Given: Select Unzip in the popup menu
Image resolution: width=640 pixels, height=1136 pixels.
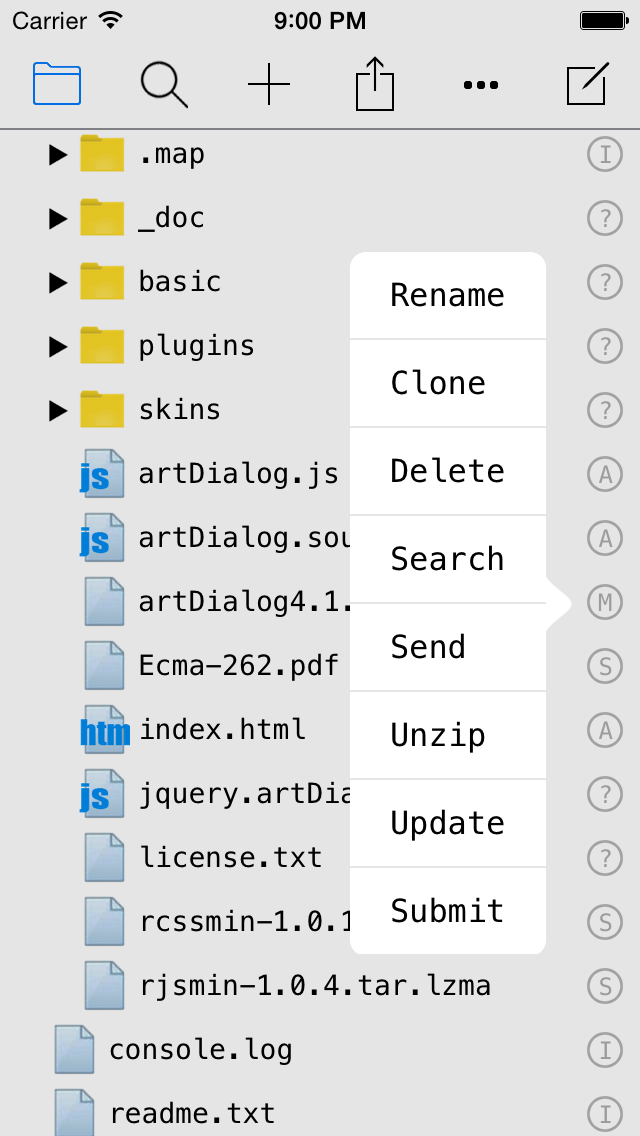Looking at the screenshot, I should point(447,734).
